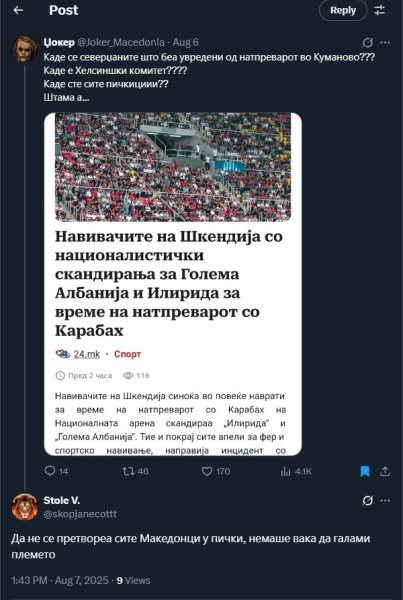Click the @Joker_Macedonia handle
The height and width of the screenshot is (600, 403).
121,42
